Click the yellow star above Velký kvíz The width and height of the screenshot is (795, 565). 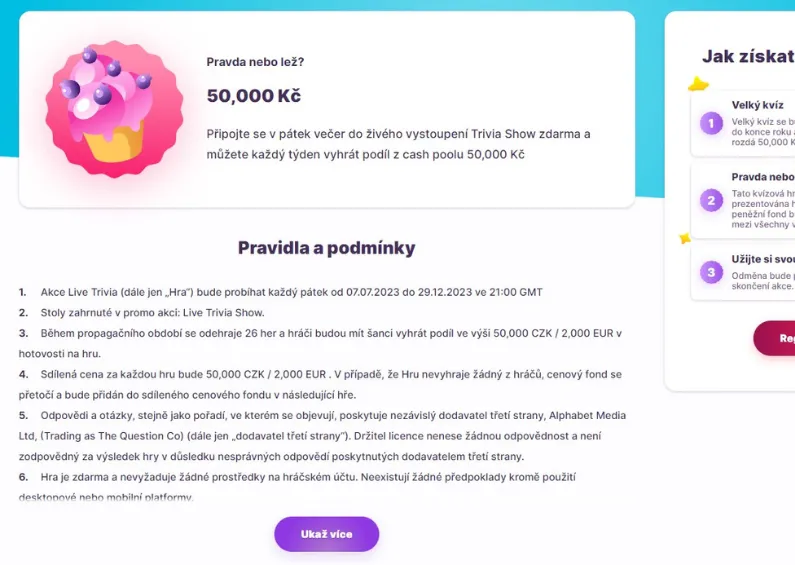point(698,84)
